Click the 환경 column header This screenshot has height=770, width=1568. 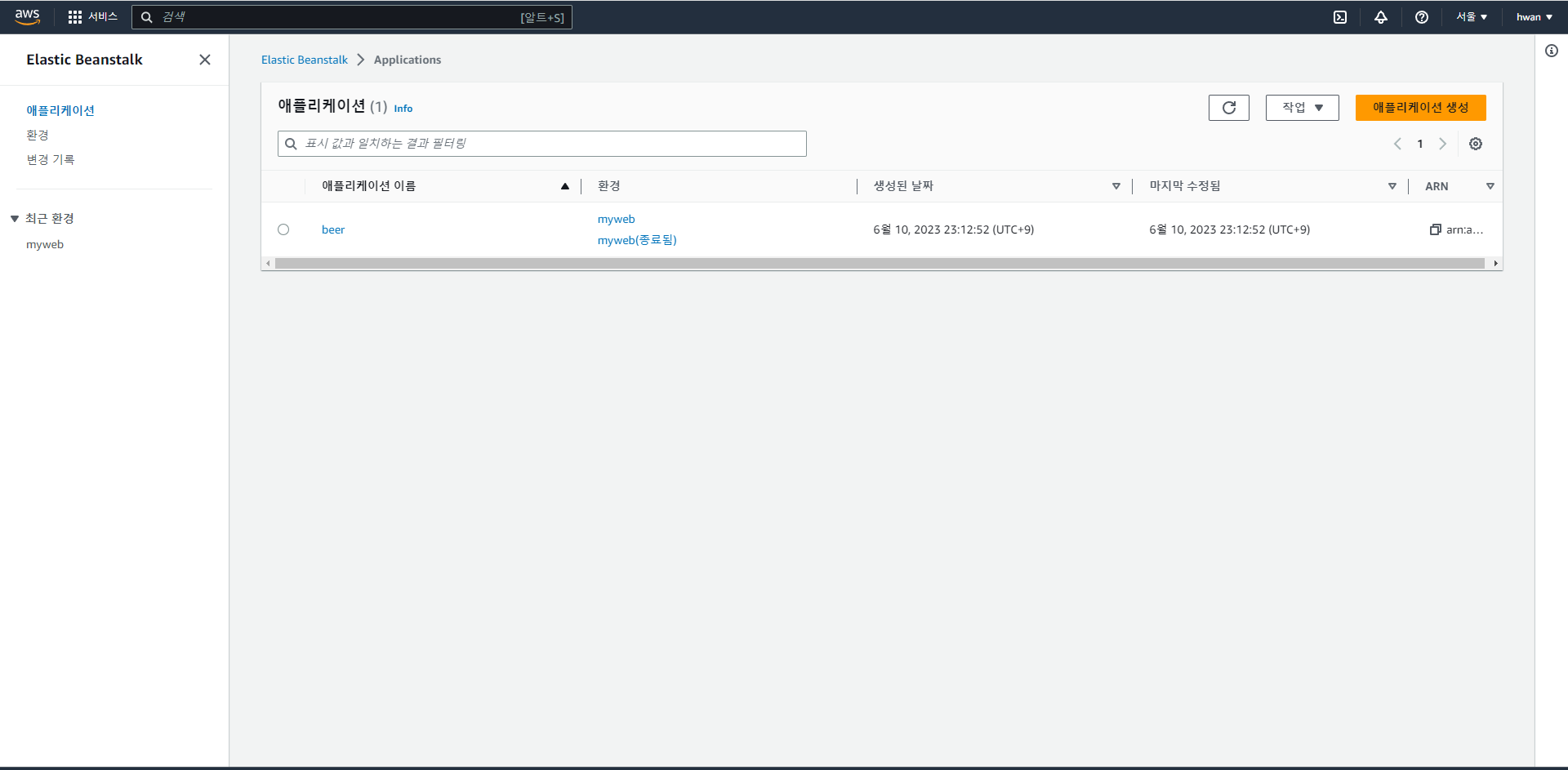609,186
